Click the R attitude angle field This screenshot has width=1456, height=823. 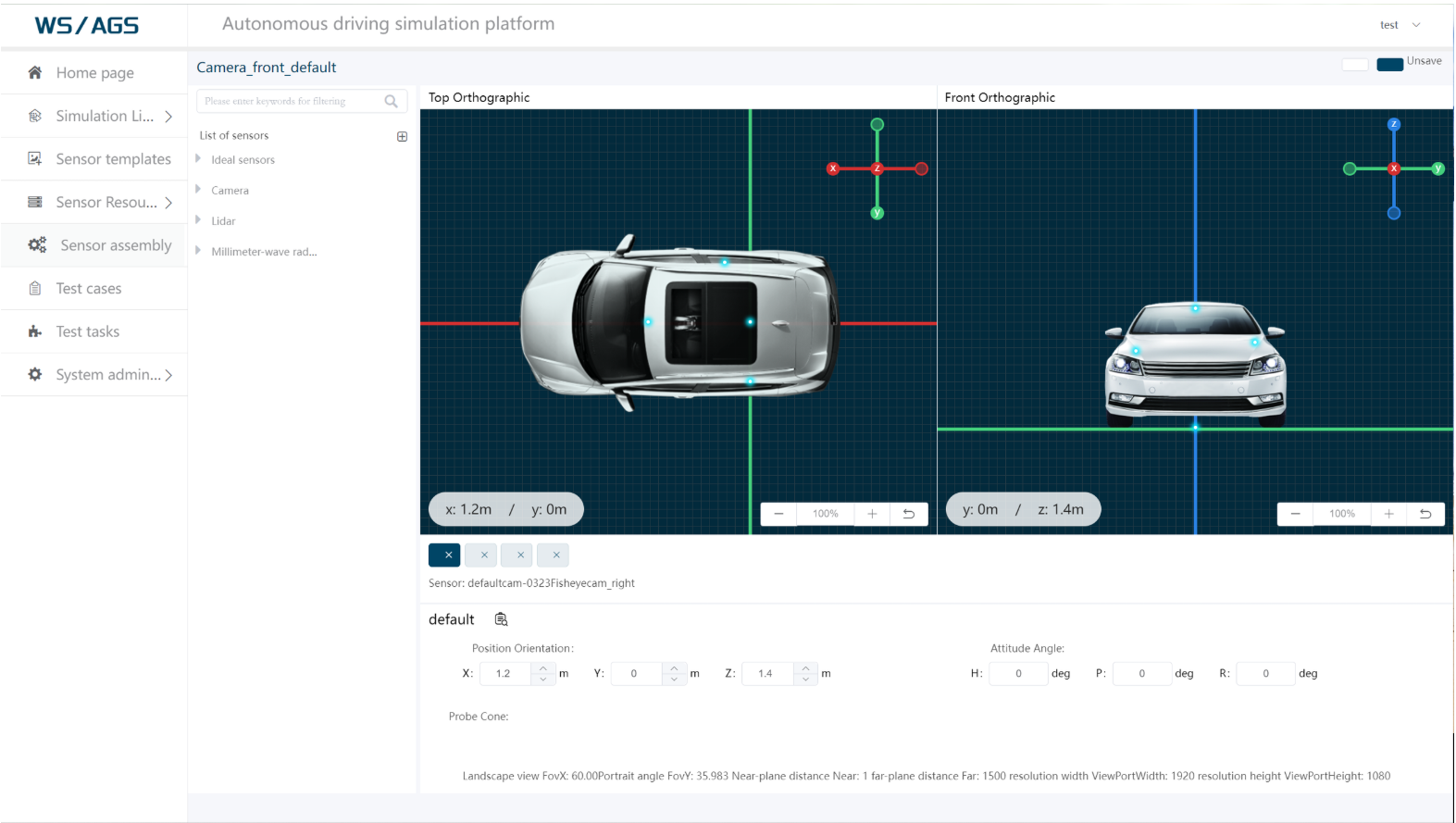1265,673
